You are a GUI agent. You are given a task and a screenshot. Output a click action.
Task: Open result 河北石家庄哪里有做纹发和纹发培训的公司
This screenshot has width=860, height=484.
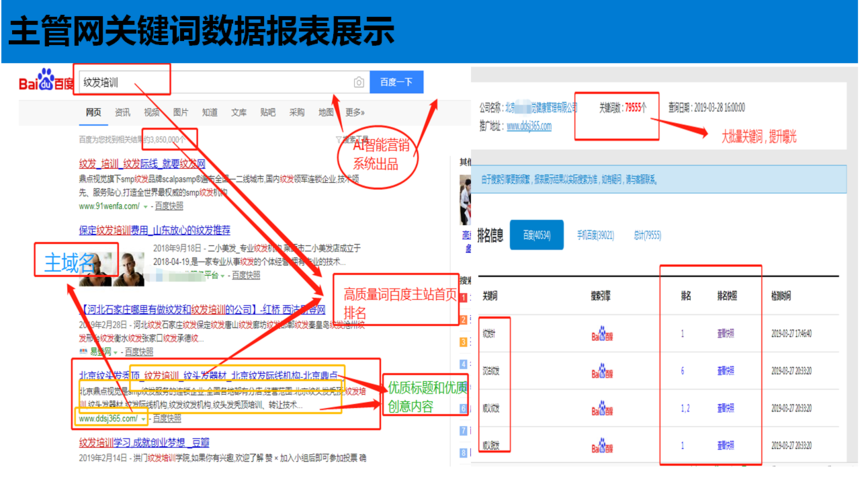point(203,309)
